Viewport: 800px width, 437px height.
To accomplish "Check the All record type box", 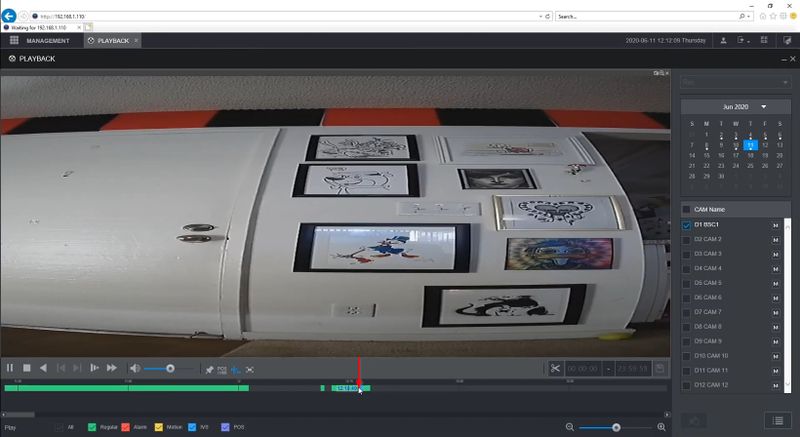I will [x=59, y=427].
